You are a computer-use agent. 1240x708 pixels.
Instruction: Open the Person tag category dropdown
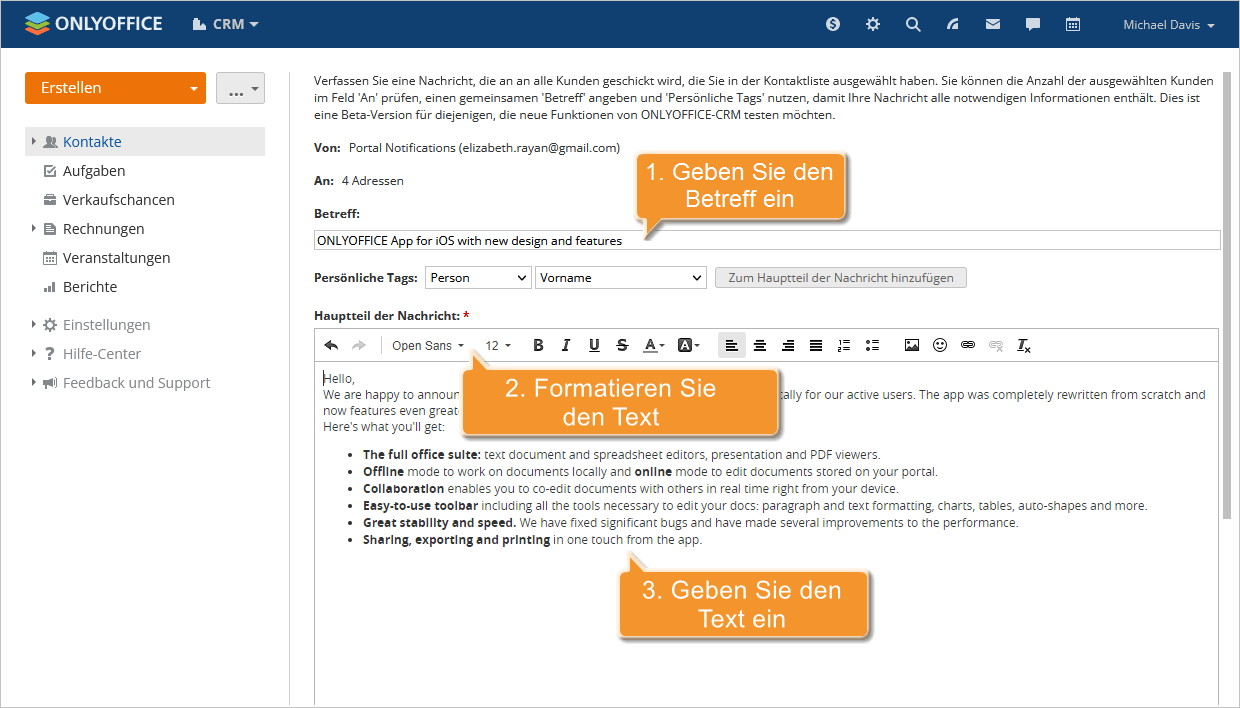point(478,278)
